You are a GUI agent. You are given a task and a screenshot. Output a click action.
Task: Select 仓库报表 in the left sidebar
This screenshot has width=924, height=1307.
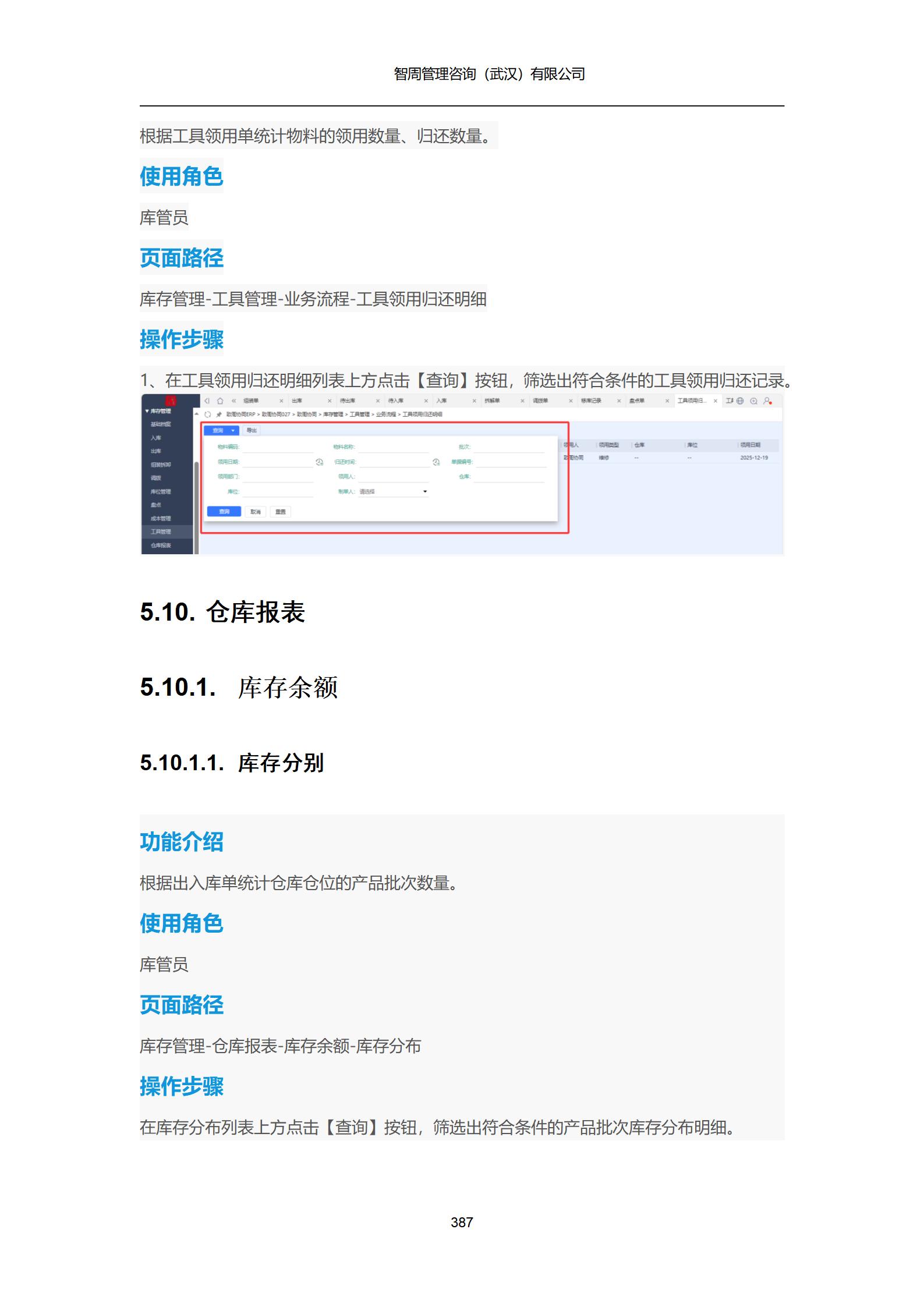click(161, 546)
